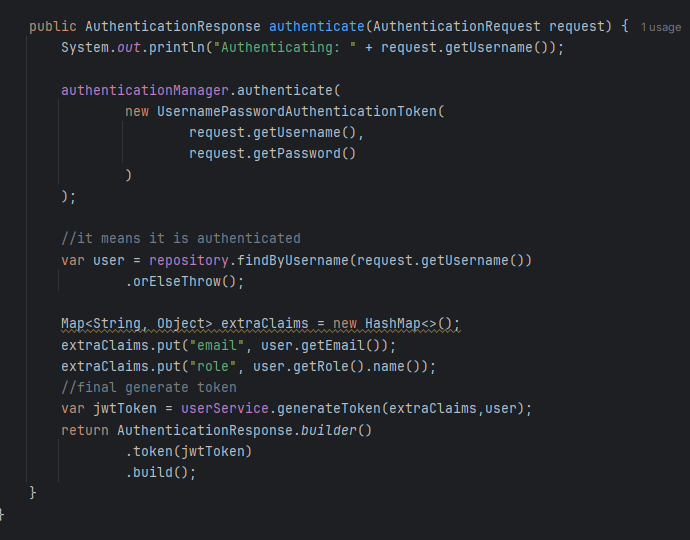
Task: Select the AuthenticationRequest parameter type
Action: tap(456, 26)
